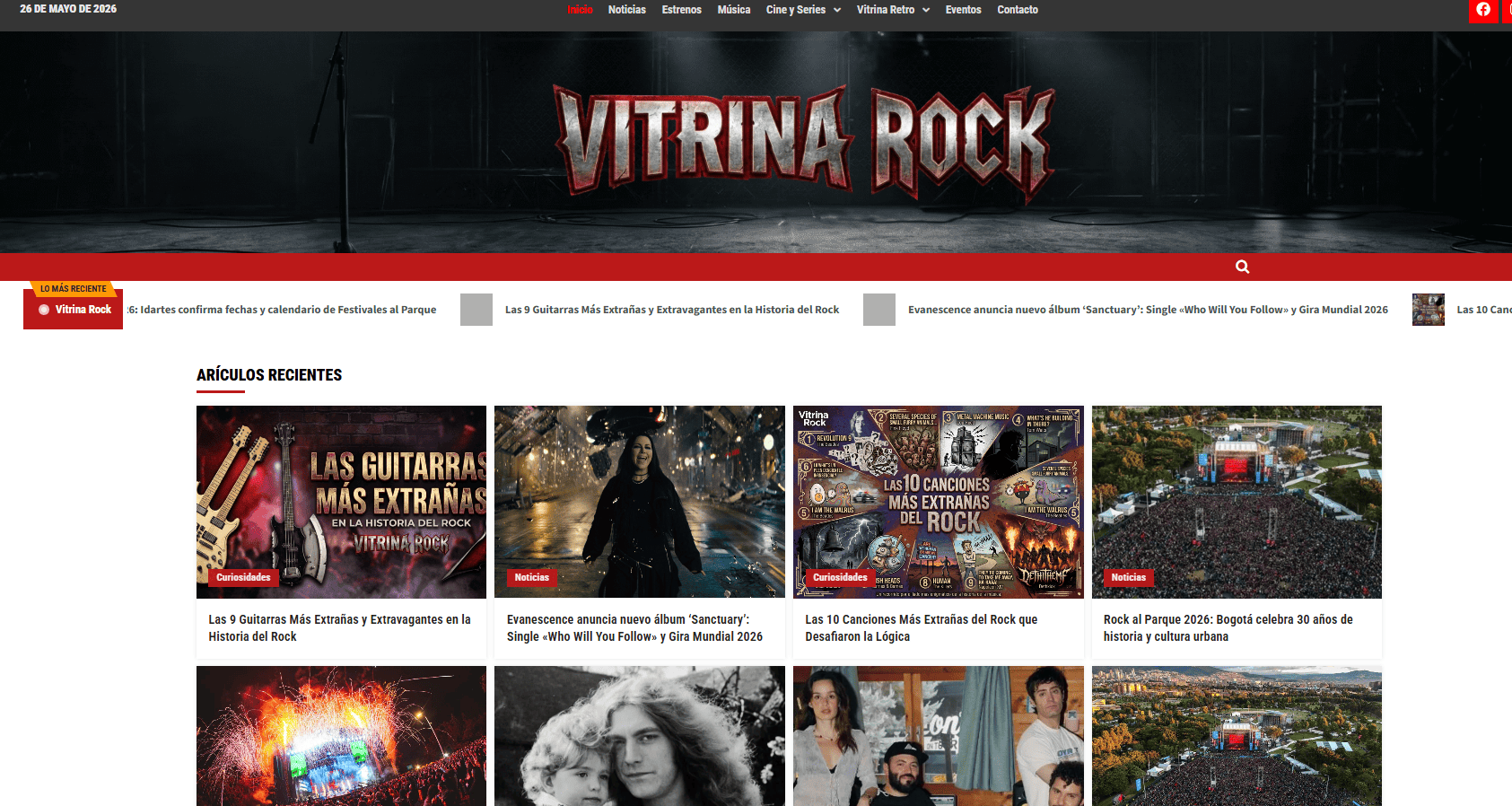
Task: Click the date 26 de mayo de 2026
Action: [68, 9]
